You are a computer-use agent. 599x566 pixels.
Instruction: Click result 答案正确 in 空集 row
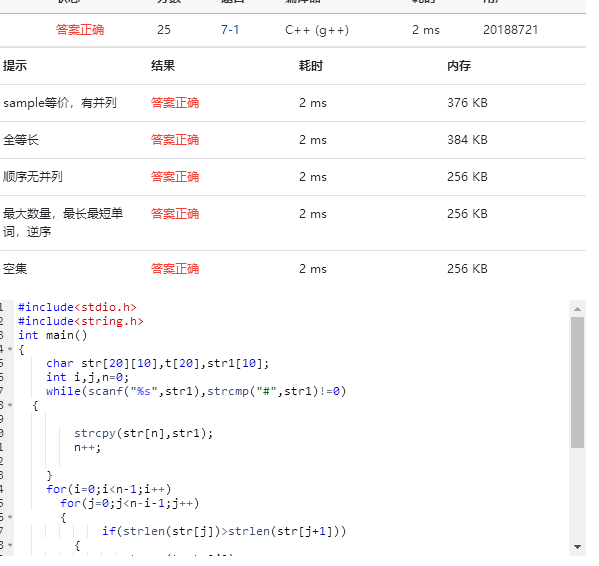click(175, 269)
